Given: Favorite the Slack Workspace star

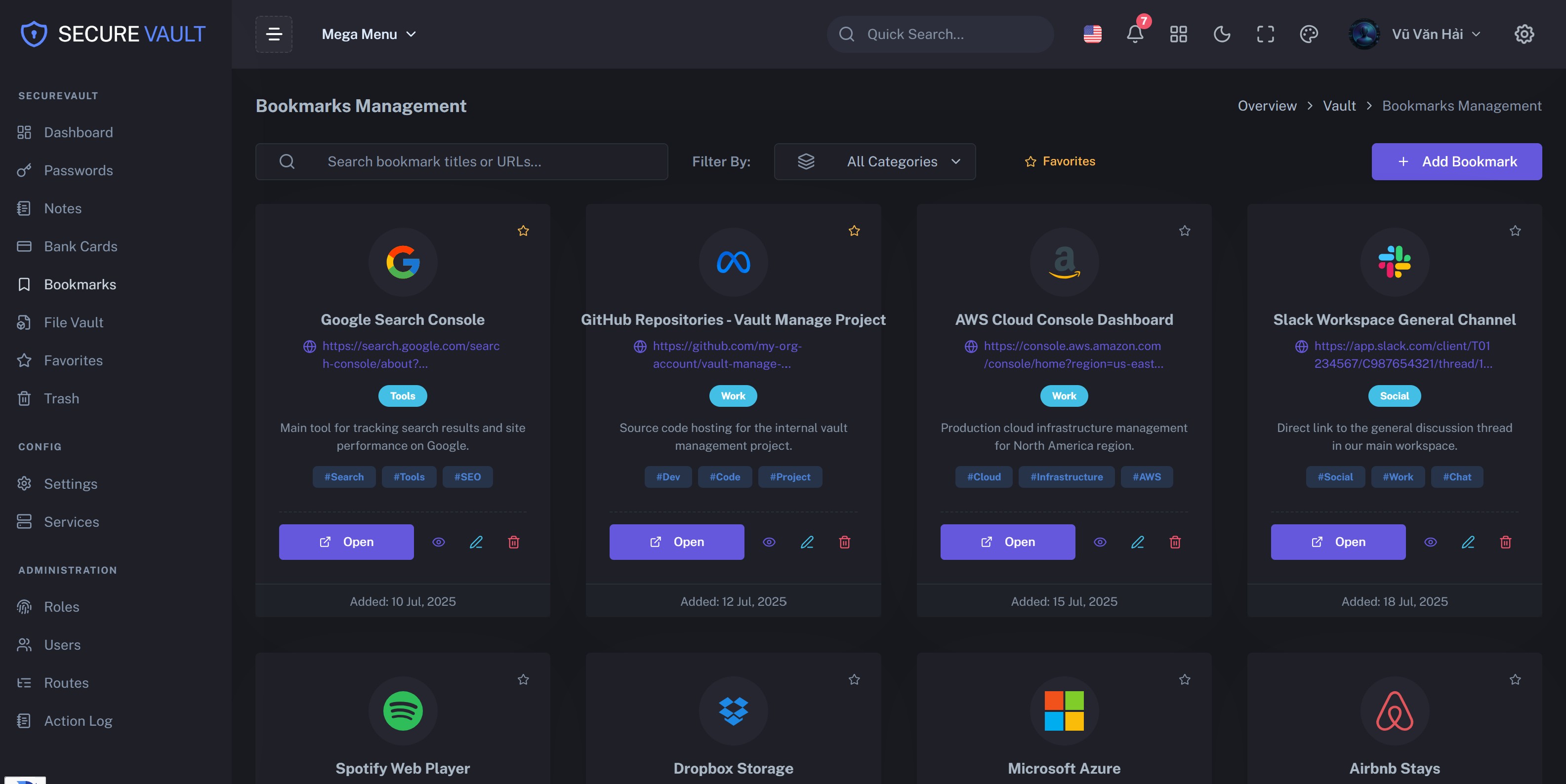Looking at the screenshot, I should tap(1514, 231).
